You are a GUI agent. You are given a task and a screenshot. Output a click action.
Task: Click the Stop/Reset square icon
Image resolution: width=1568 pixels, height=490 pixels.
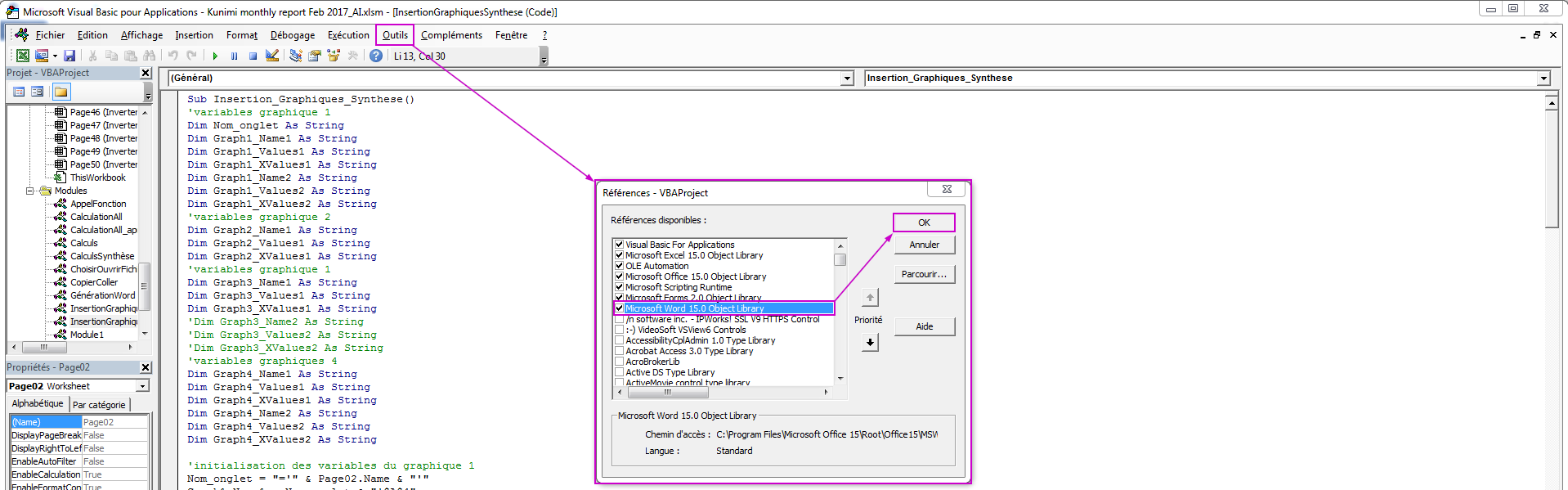click(253, 56)
